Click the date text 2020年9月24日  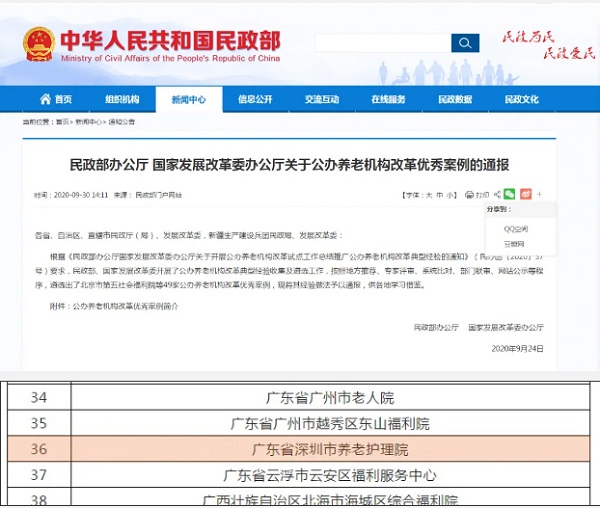coord(517,348)
